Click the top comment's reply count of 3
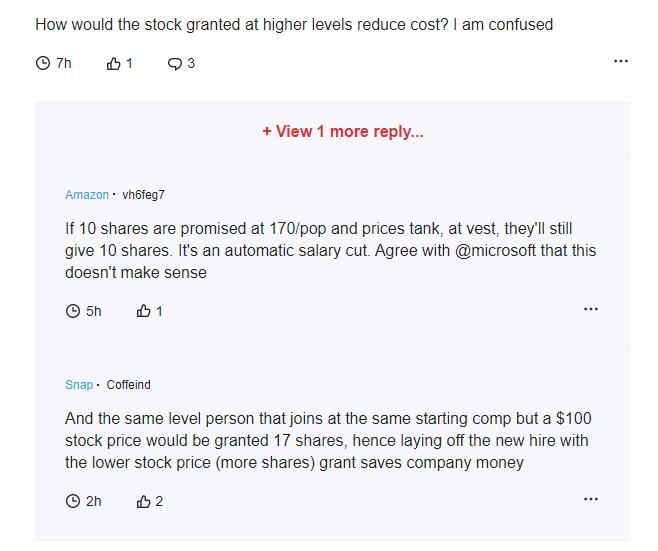The height and width of the screenshot is (551, 658). 191,63
